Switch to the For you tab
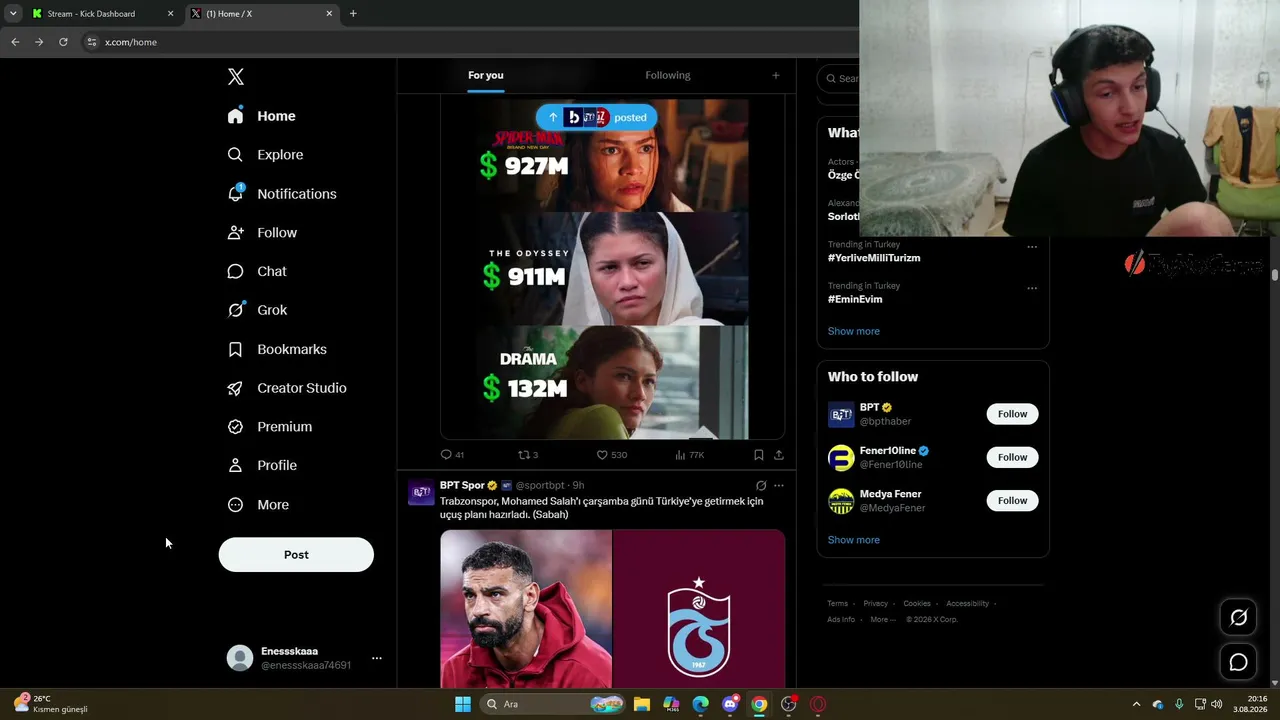This screenshot has height=720, width=1280. coord(486,75)
